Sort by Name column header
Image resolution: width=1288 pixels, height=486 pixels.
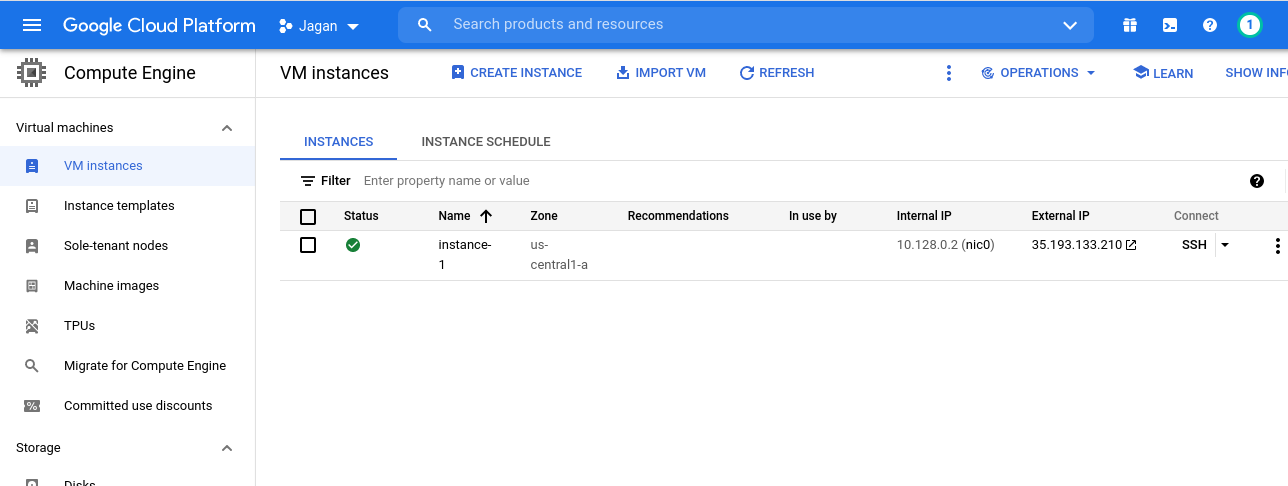pos(454,216)
